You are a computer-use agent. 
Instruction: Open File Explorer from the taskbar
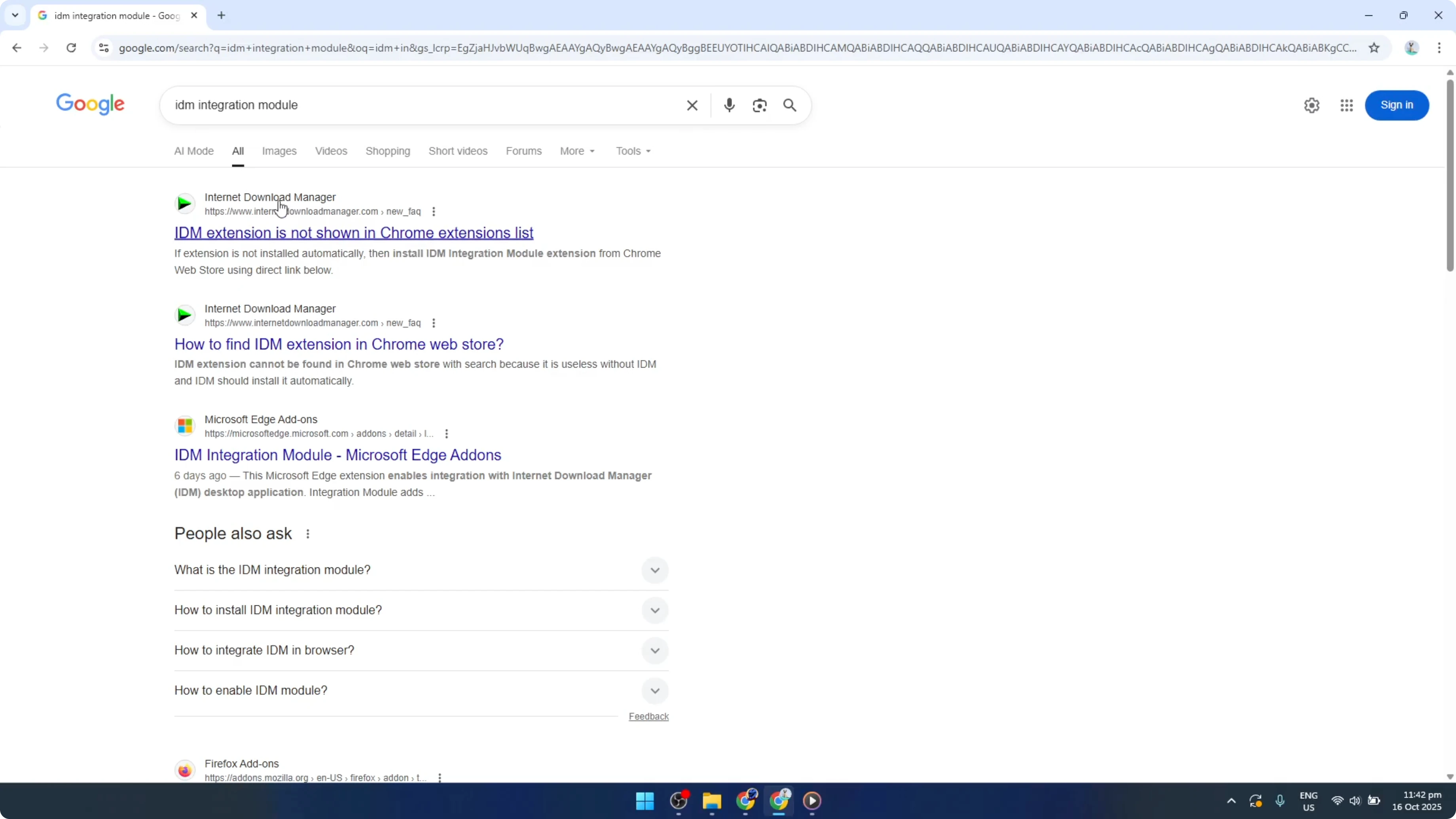pos(711,801)
